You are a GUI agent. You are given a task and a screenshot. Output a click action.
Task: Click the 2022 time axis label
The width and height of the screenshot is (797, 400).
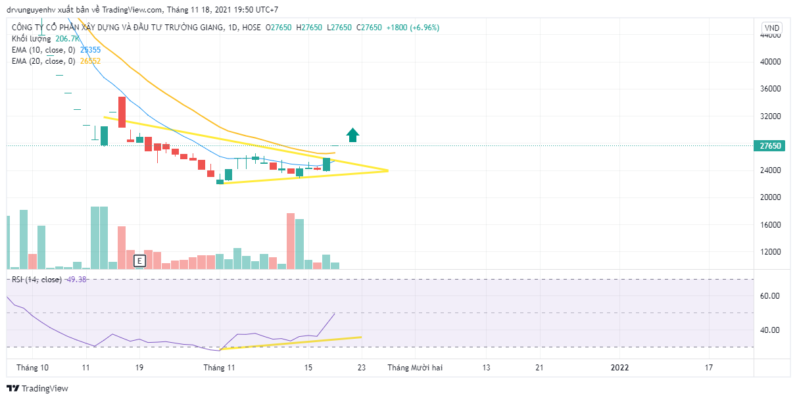[x=620, y=367]
